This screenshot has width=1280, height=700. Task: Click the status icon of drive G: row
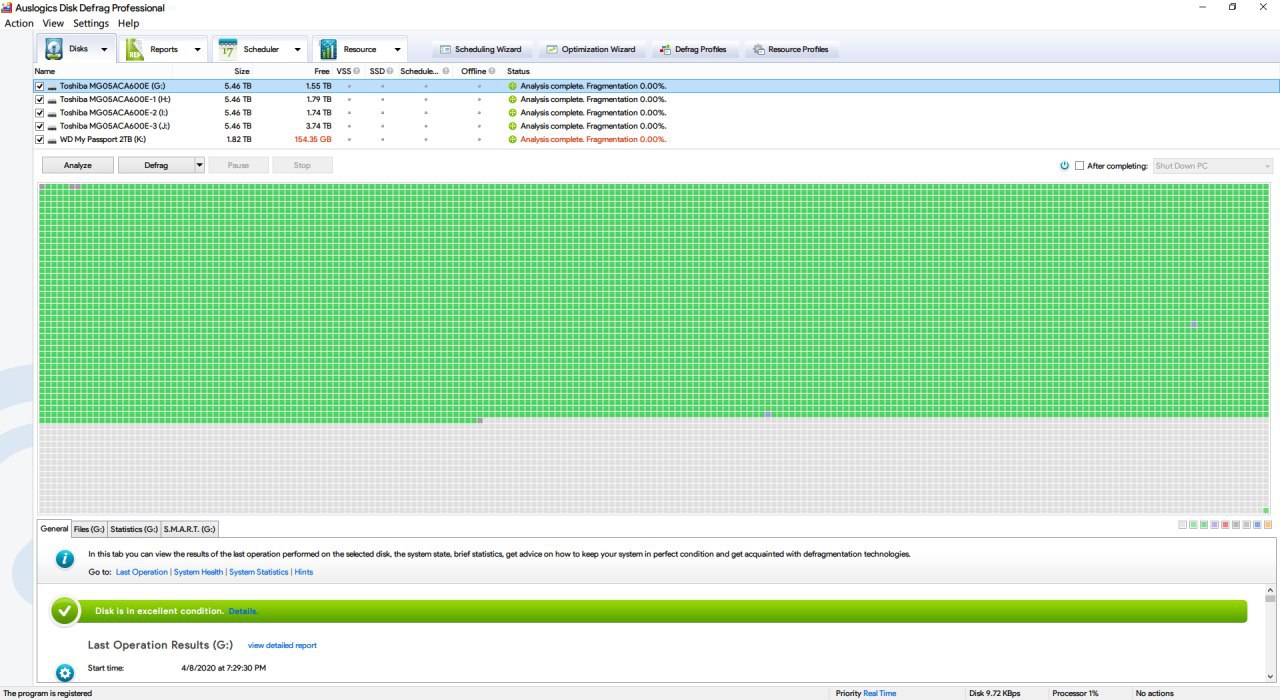[513, 86]
